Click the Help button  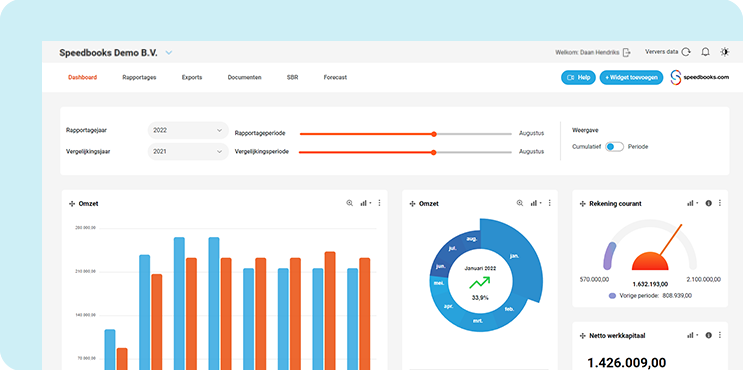[x=578, y=77]
